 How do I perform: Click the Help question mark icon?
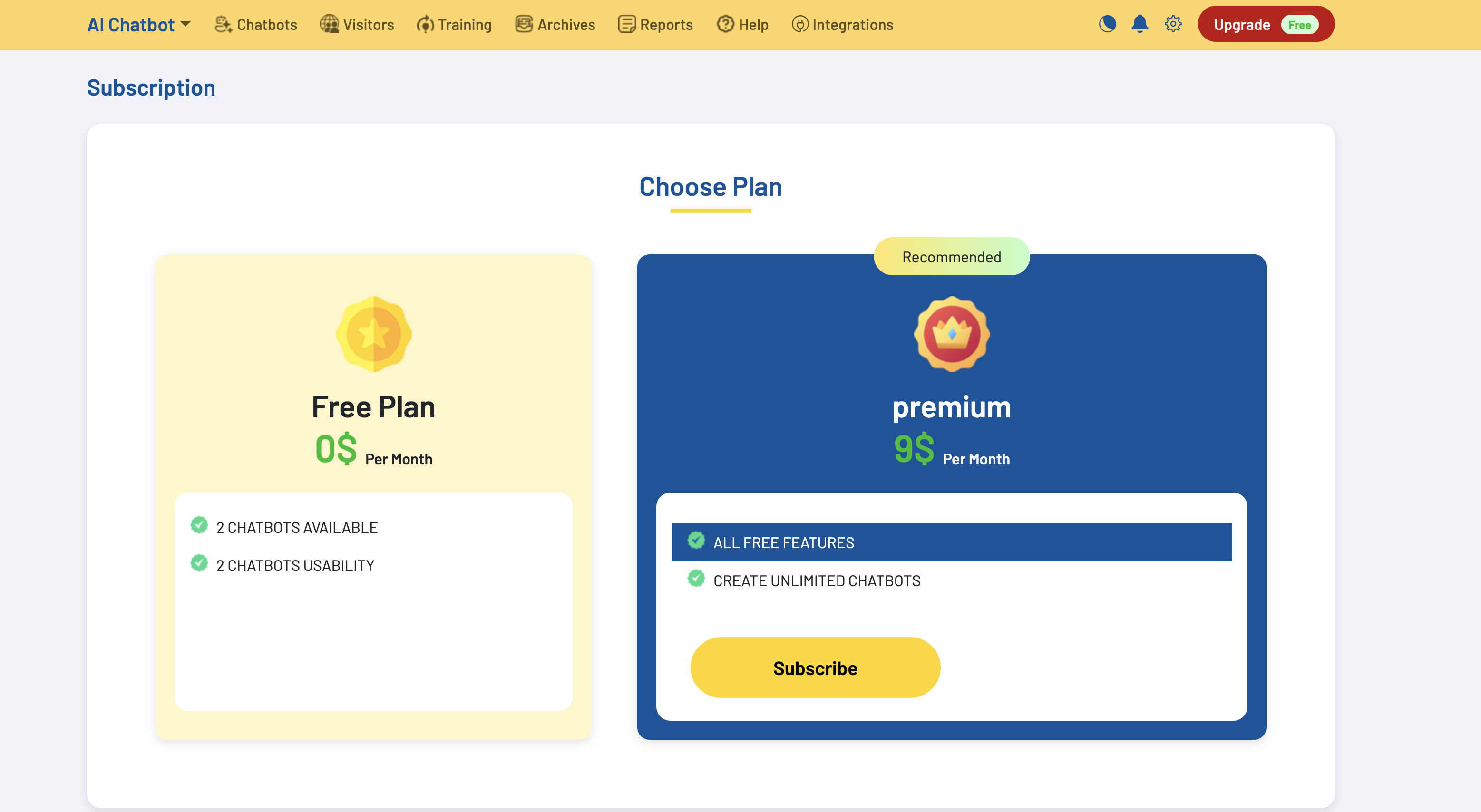click(x=726, y=24)
